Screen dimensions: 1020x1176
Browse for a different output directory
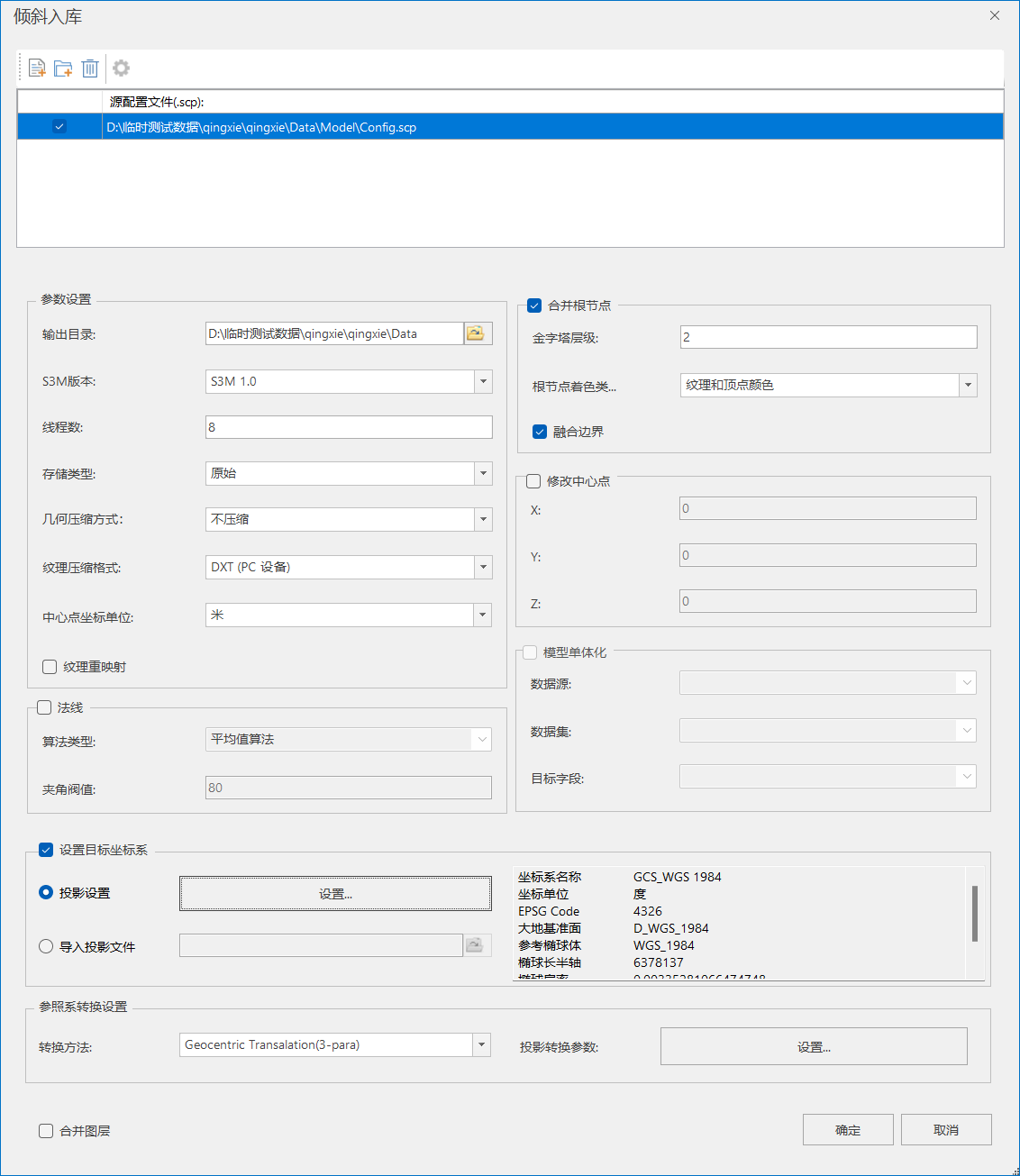click(x=477, y=333)
